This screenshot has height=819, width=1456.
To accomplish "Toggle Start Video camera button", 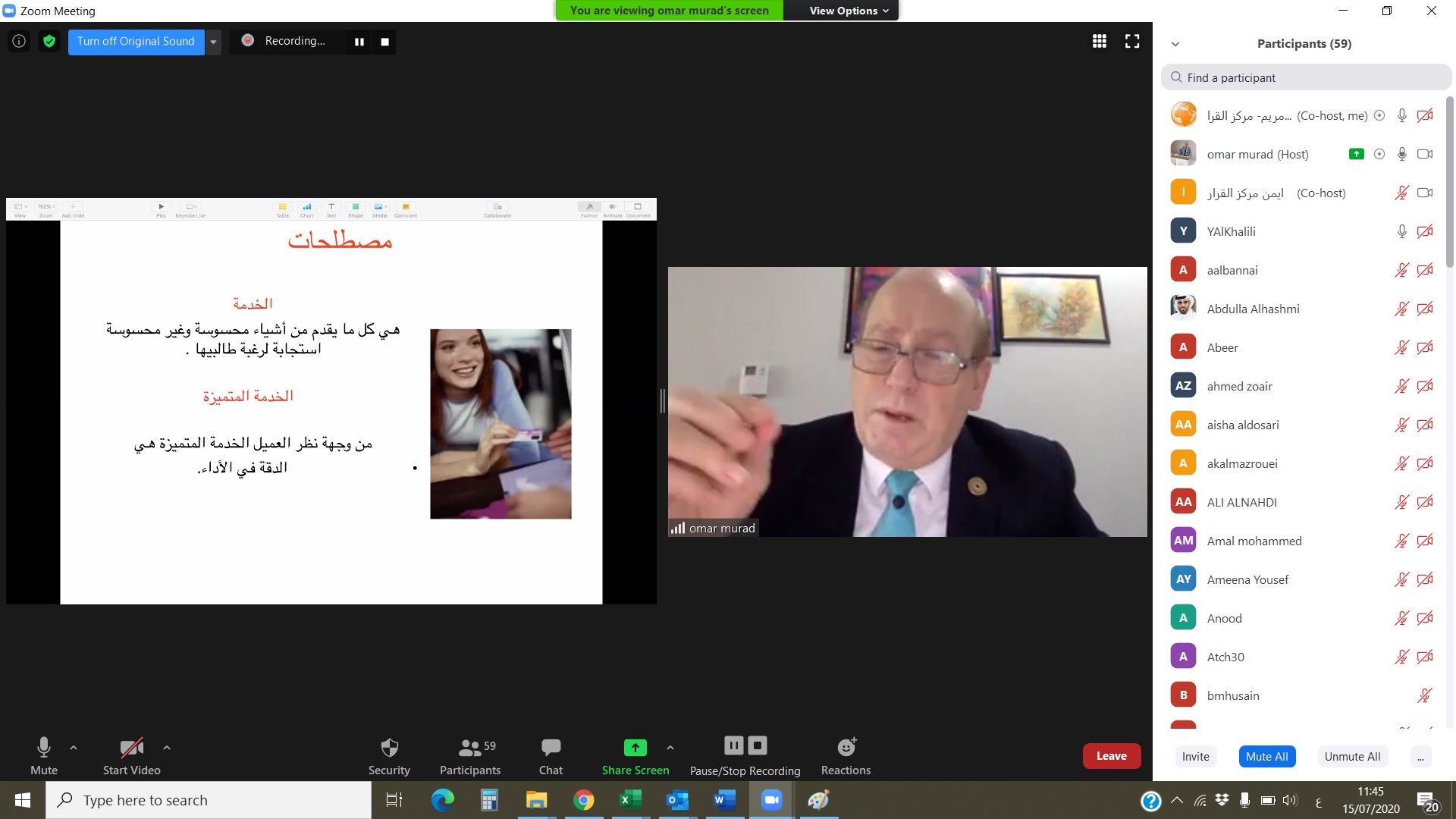I will coord(131,756).
